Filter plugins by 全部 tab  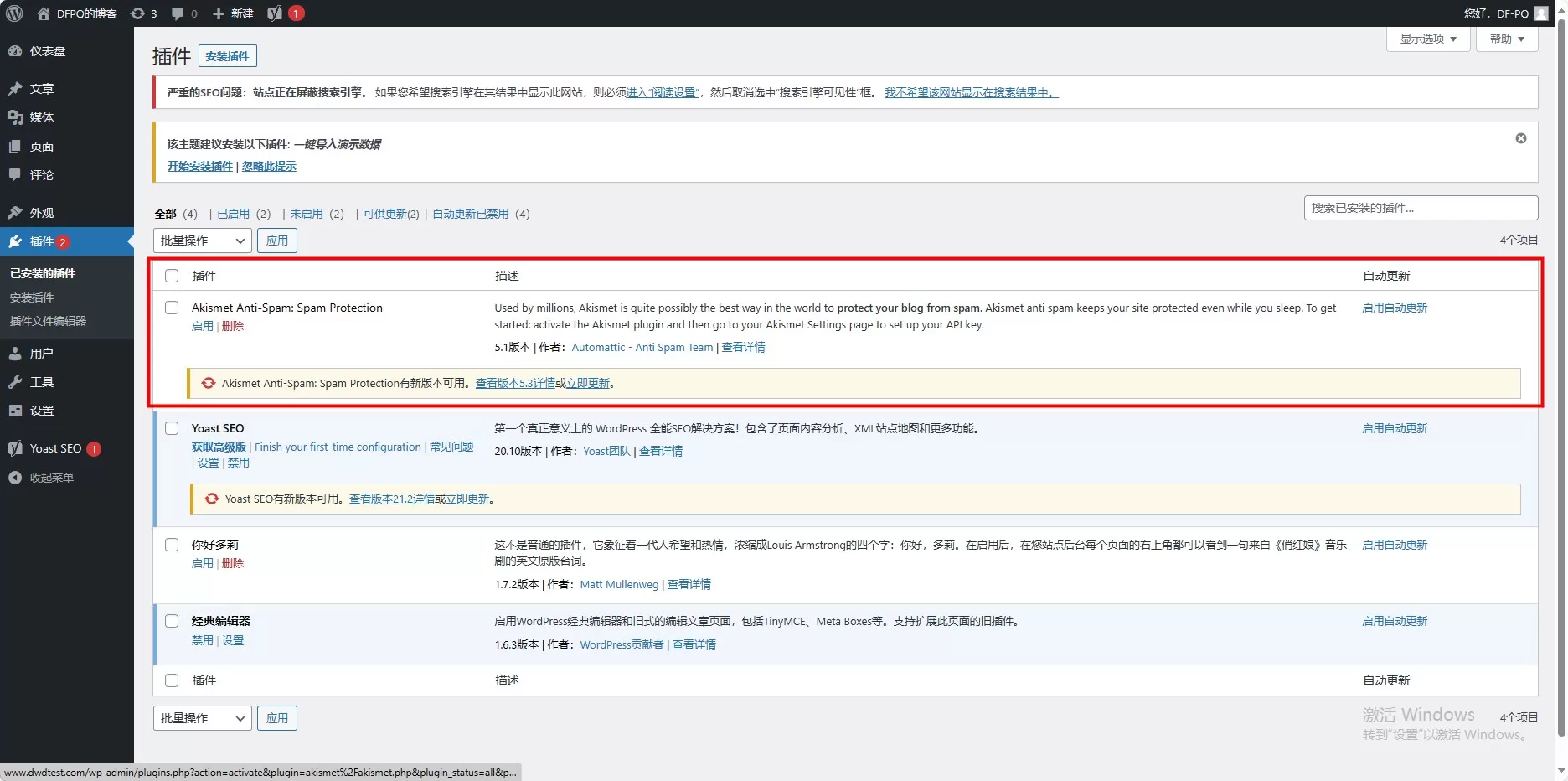point(166,214)
